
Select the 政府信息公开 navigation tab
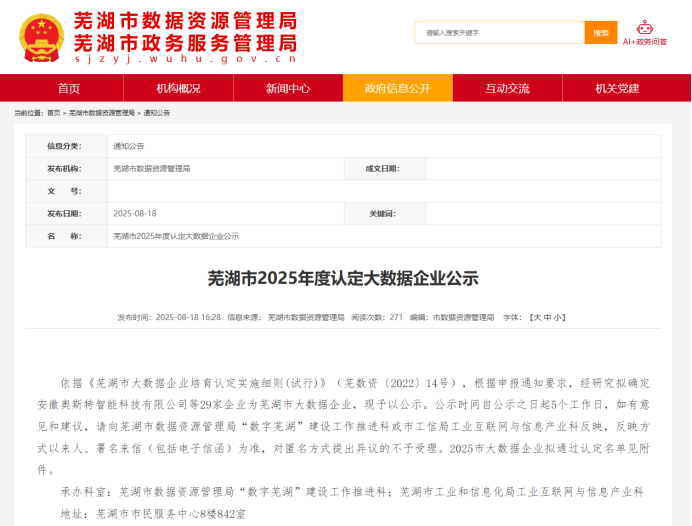point(397,88)
